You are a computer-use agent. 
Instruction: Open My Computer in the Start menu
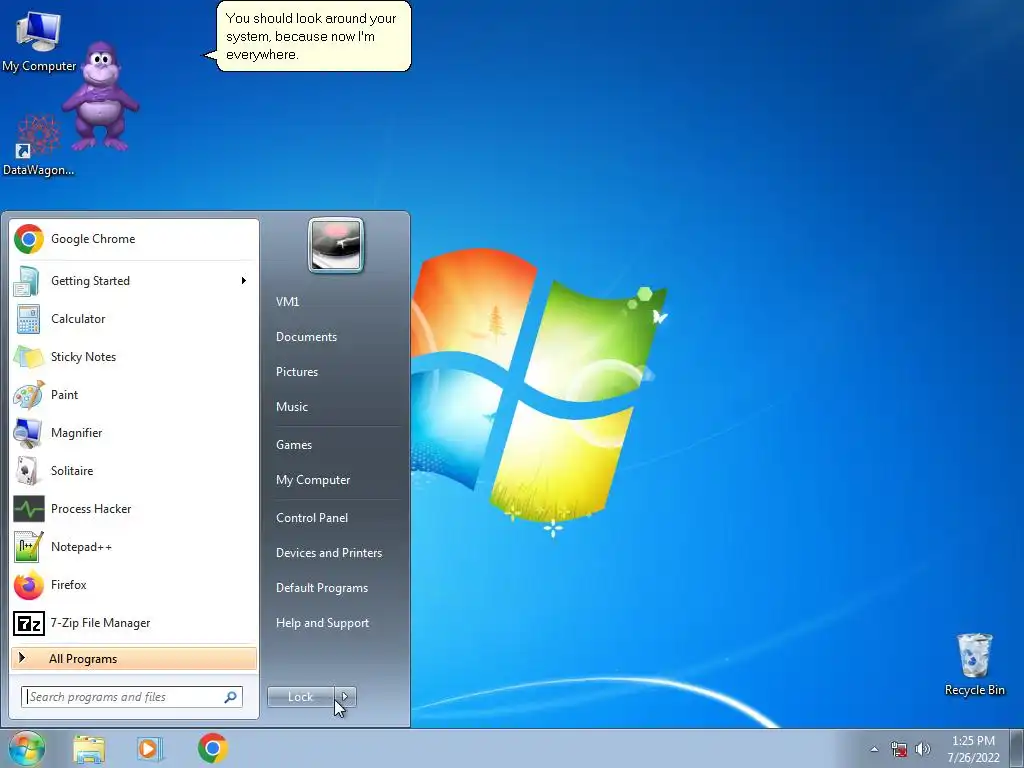(x=313, y=480)
